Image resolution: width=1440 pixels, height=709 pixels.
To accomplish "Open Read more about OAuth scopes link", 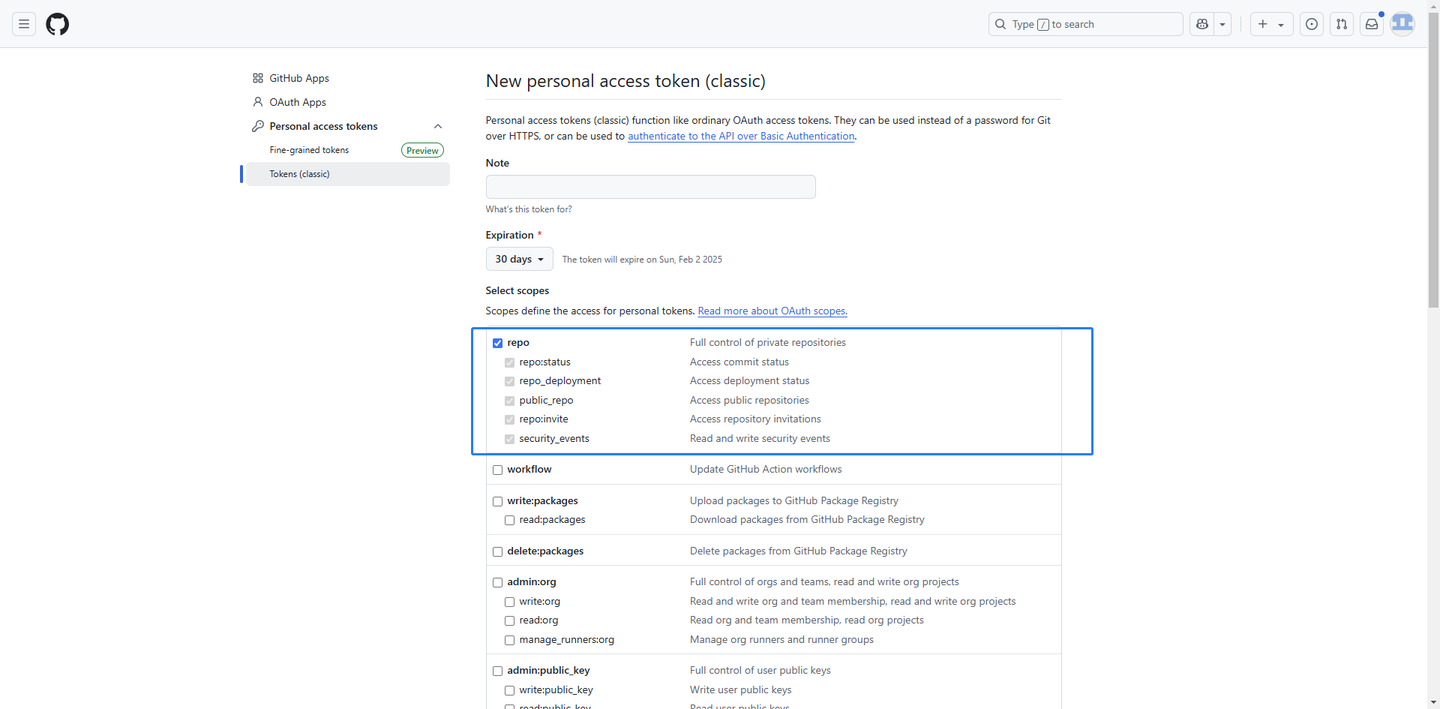I will tap(772, 311).
